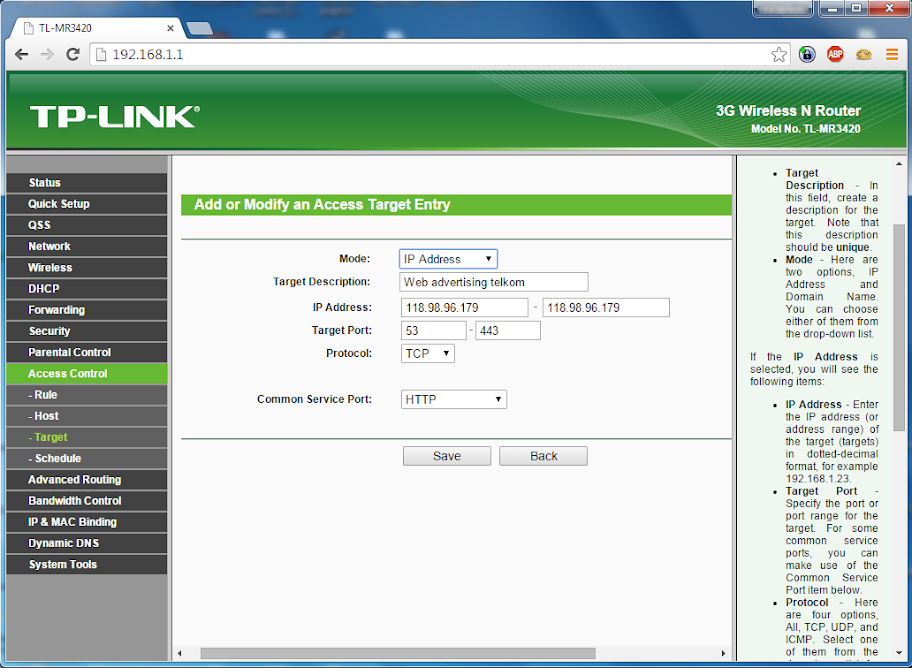Click the help panel scroll-down arrow

[x=899, y=653]
